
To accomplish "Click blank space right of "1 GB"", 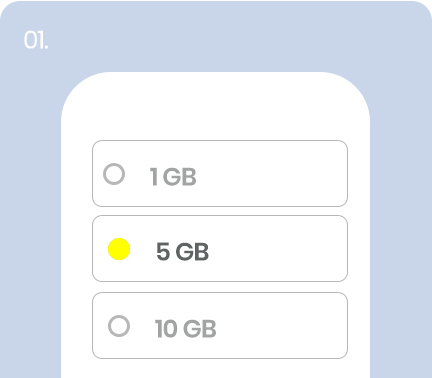I will (270, 173).
